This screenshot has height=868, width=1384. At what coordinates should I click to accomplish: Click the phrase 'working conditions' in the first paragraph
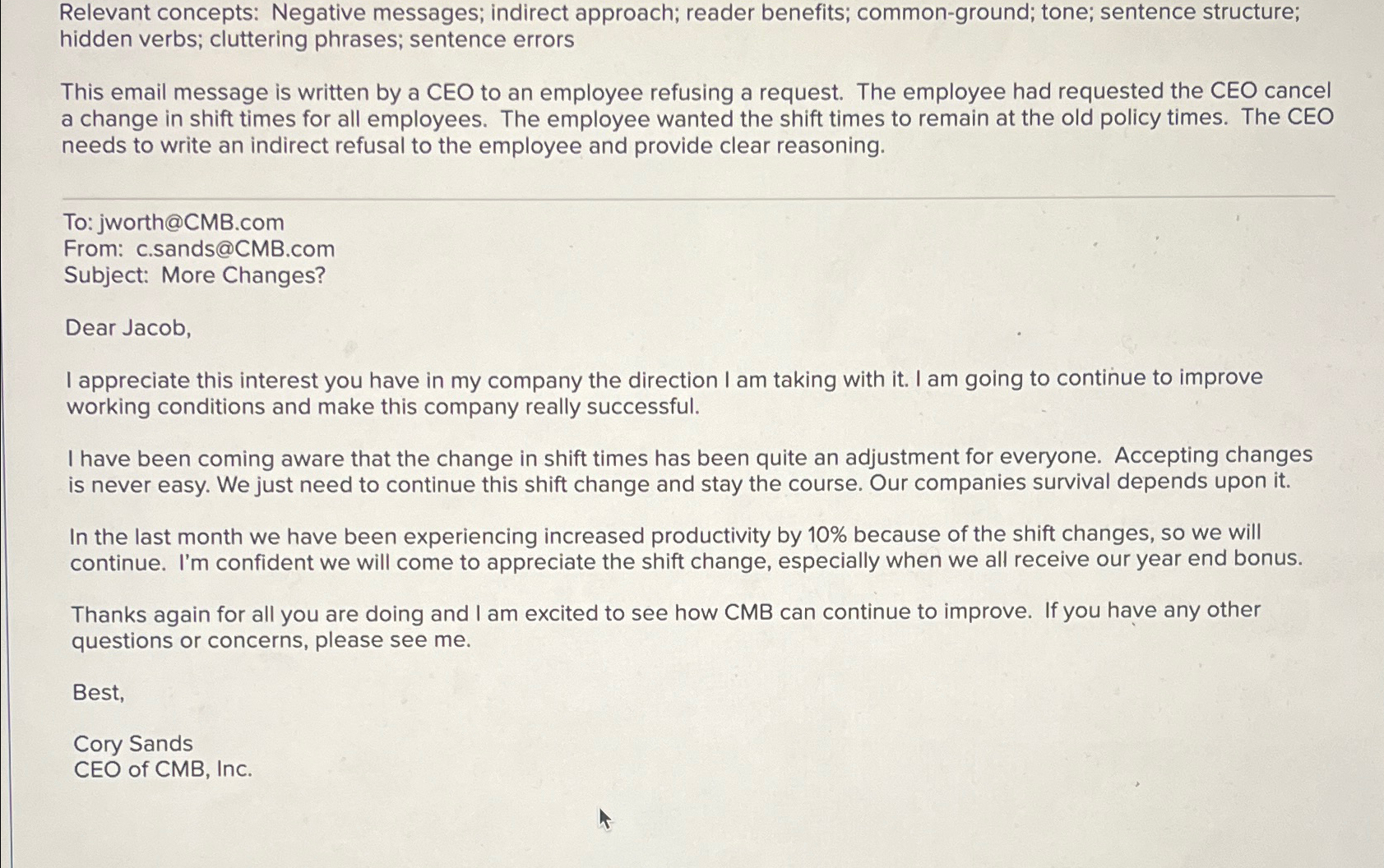click(x=166, y=408)
